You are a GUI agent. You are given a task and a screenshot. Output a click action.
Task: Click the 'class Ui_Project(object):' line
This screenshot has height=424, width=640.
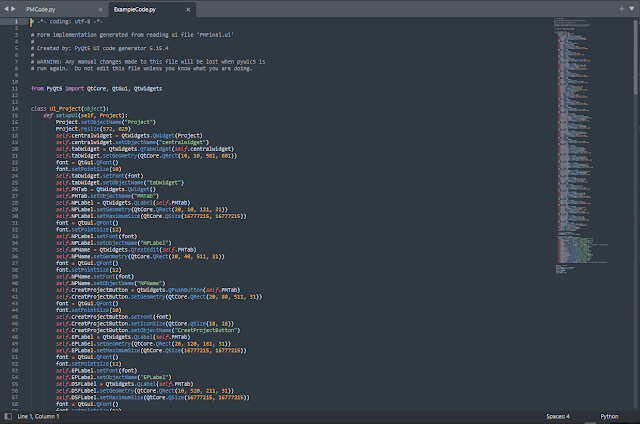pyautogui.click(x=70, y=109)
